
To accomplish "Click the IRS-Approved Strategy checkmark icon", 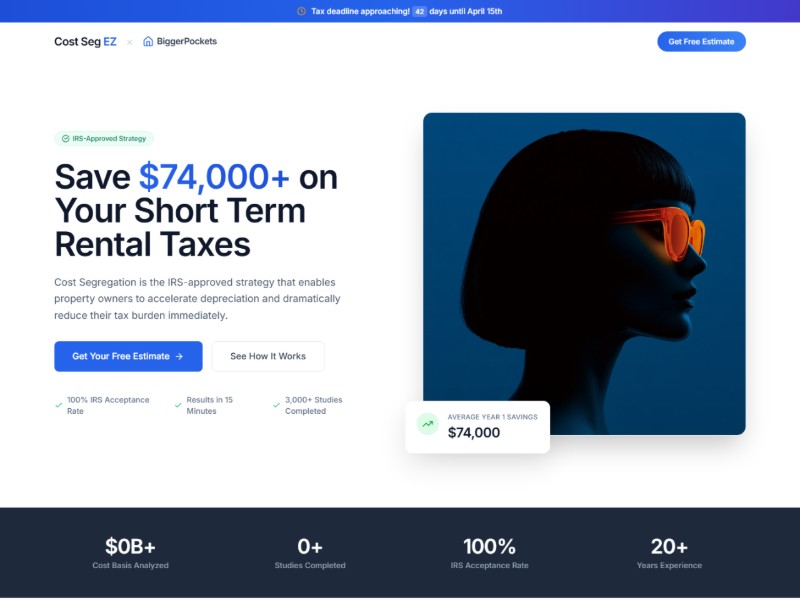I will pos(66,139).
